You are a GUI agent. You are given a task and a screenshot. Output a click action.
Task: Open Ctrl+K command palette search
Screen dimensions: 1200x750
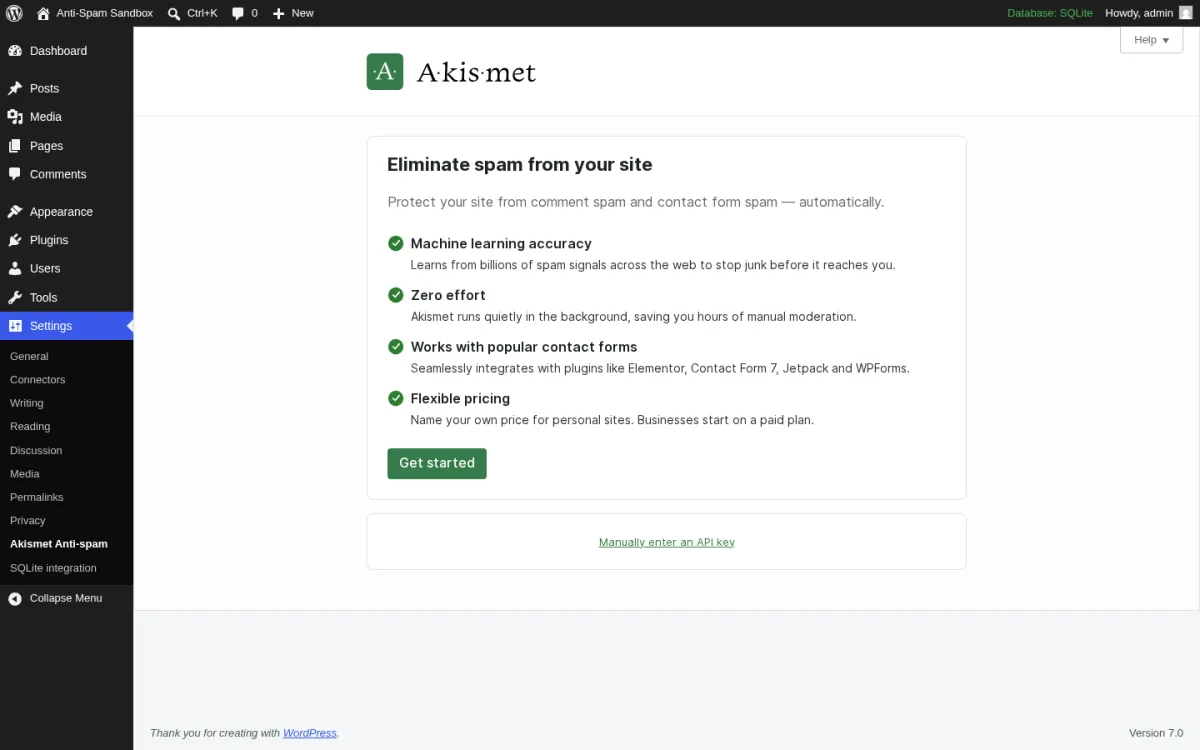pos(192,13)
